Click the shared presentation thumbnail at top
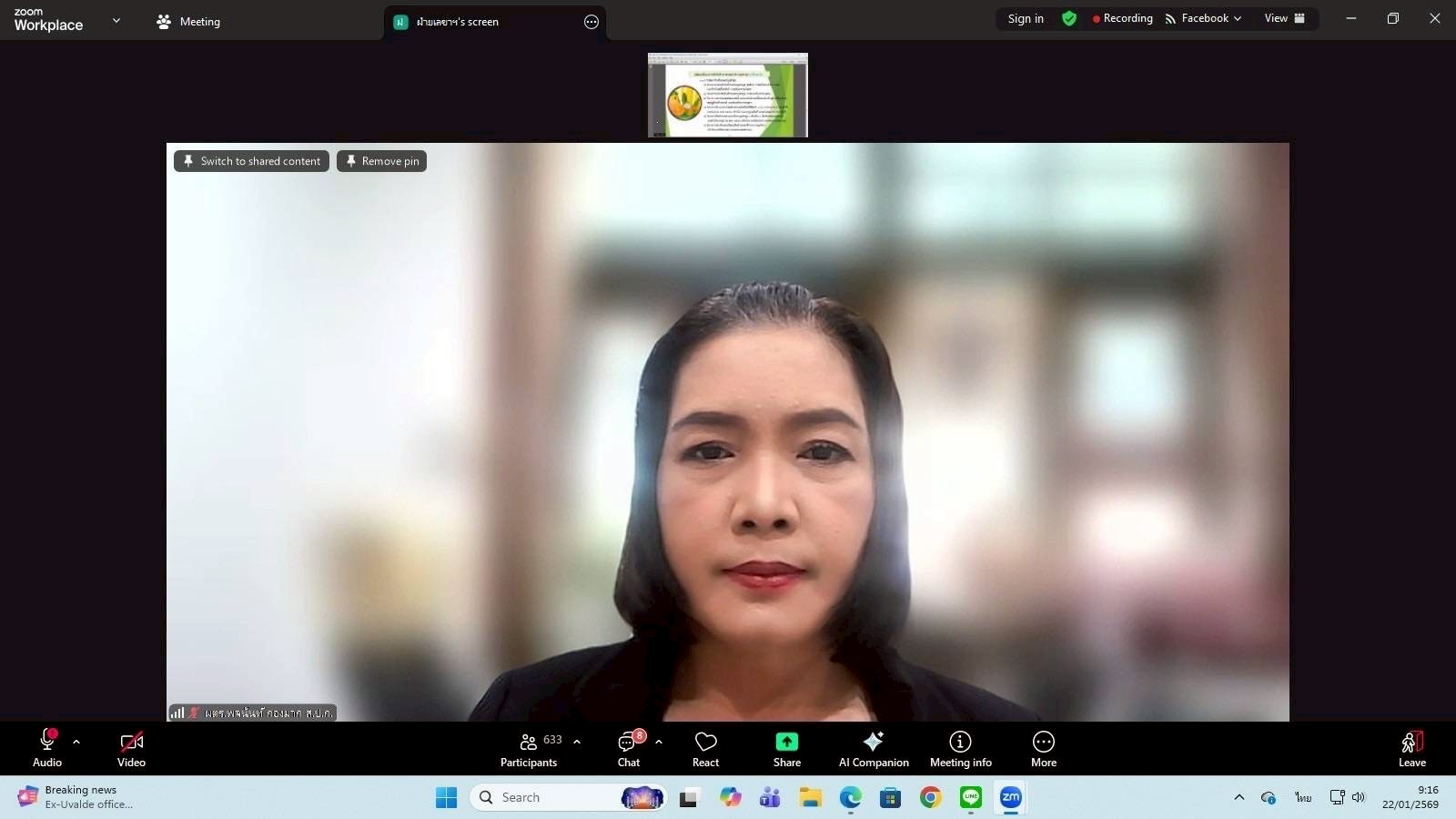 (727, 95)
